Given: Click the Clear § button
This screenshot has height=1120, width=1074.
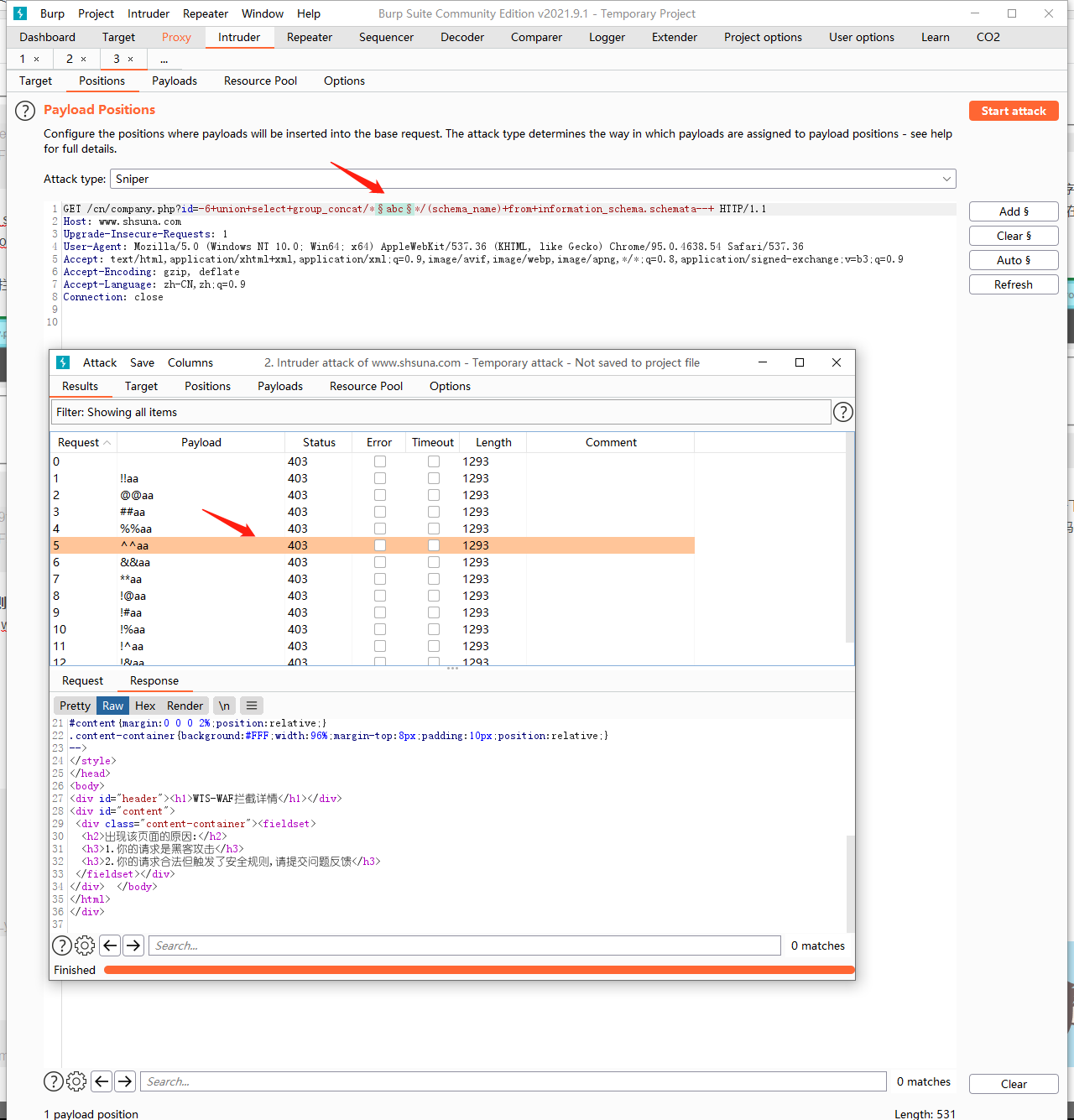Looking at the screenshot, I should coord(1014,236).
